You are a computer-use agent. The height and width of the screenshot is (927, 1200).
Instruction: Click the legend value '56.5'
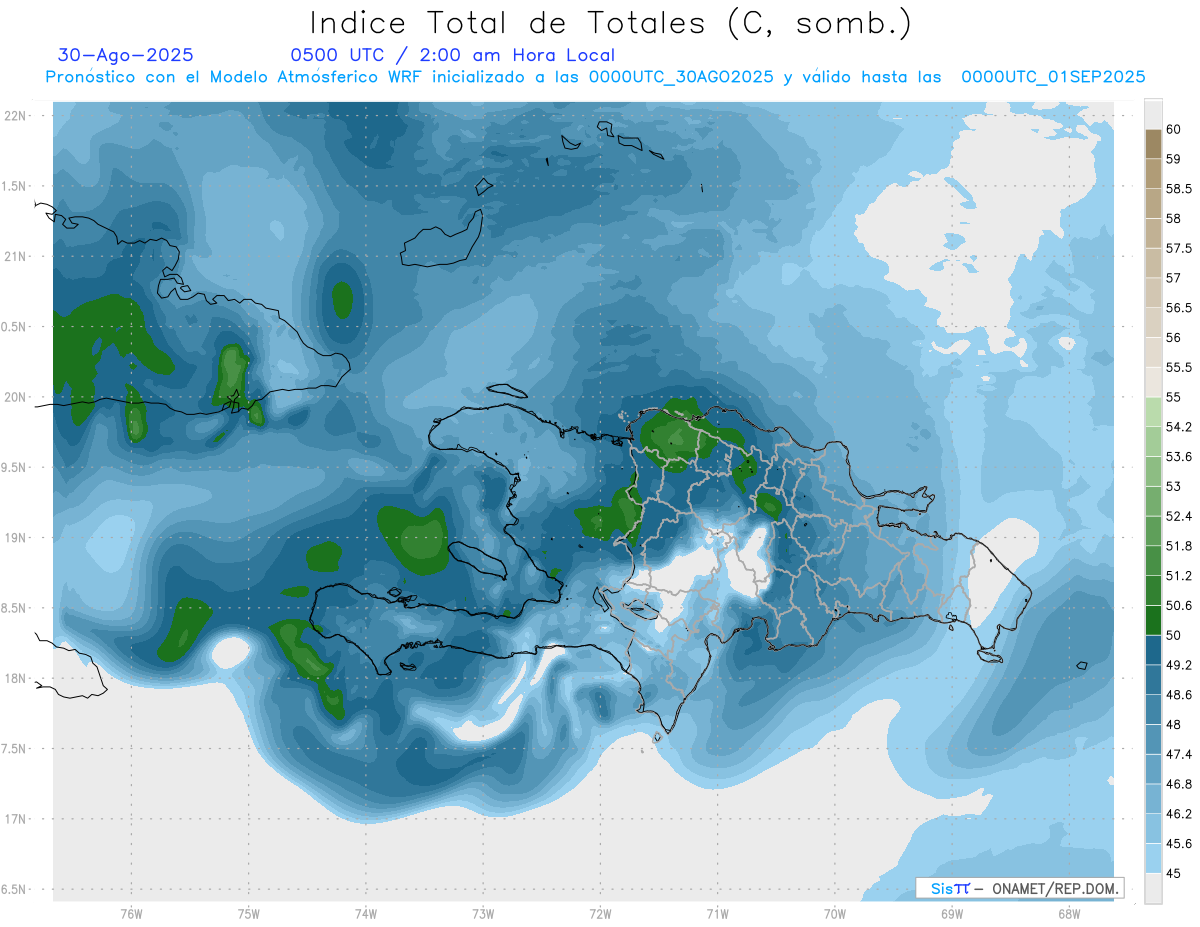click(x=1179, y=308)
